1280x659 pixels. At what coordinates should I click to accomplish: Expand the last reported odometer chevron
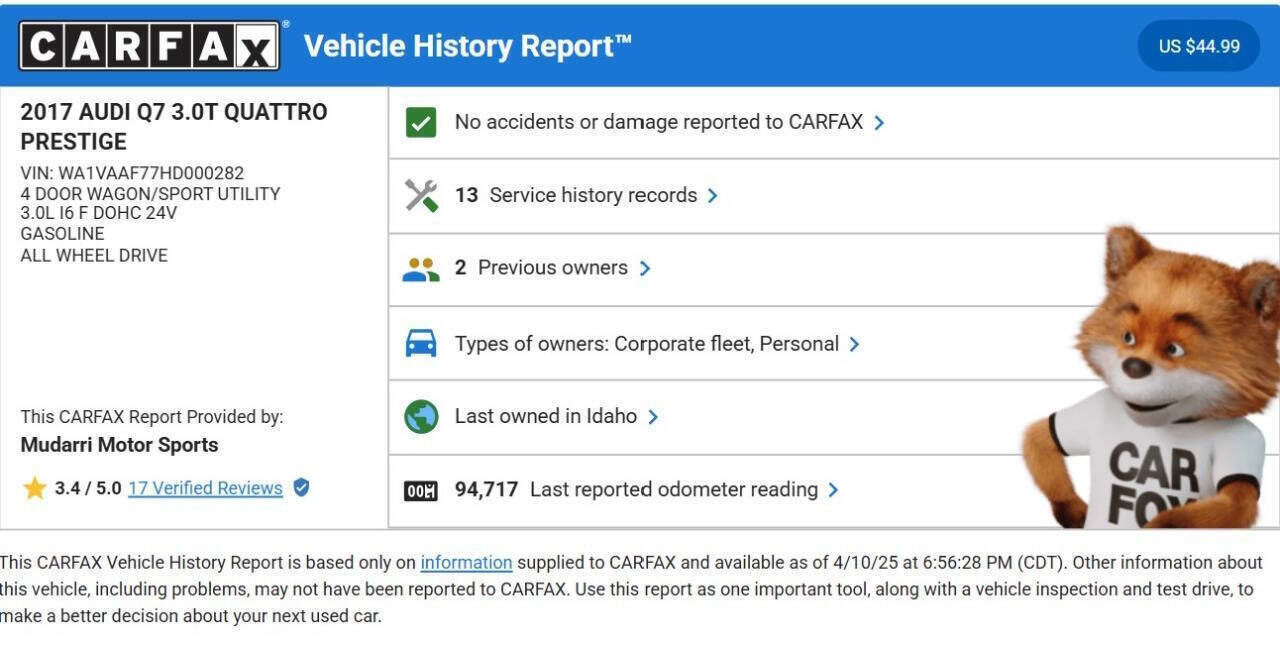click(833, 490)
